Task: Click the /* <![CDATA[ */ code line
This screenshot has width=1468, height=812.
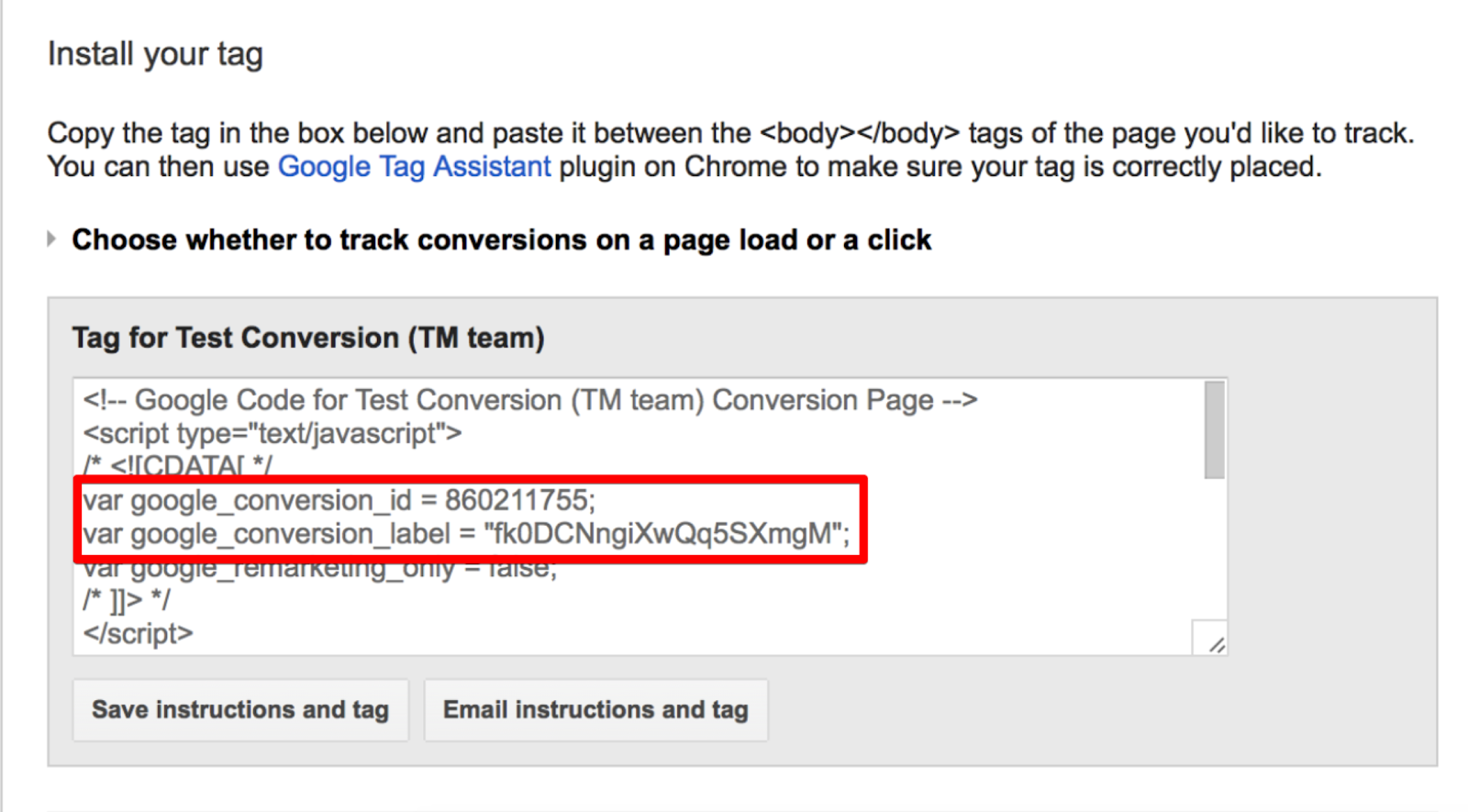Action: pyautogui.click(x=177, y=465)
